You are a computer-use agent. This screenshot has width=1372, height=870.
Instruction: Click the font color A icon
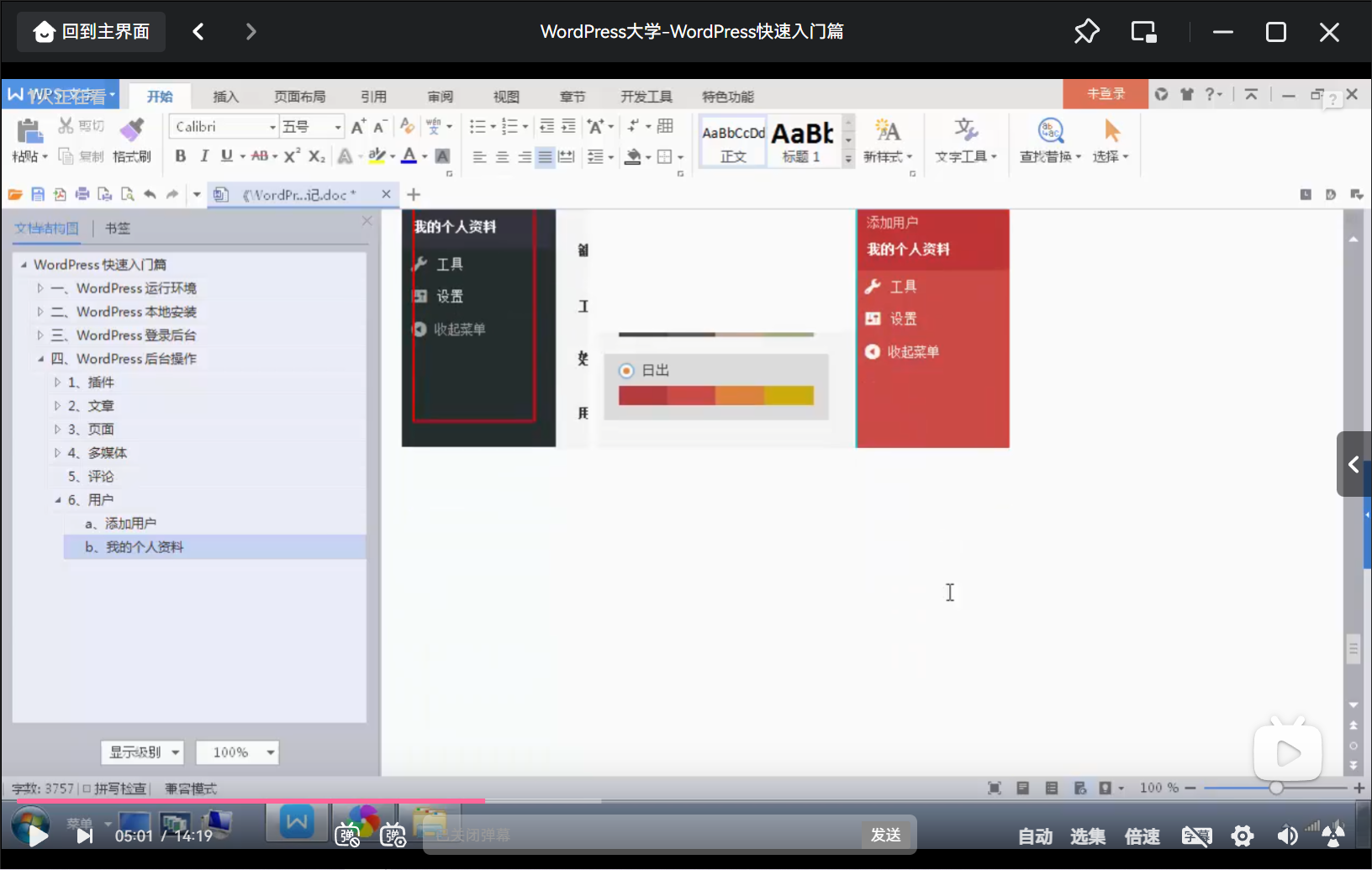pos(409,156)
